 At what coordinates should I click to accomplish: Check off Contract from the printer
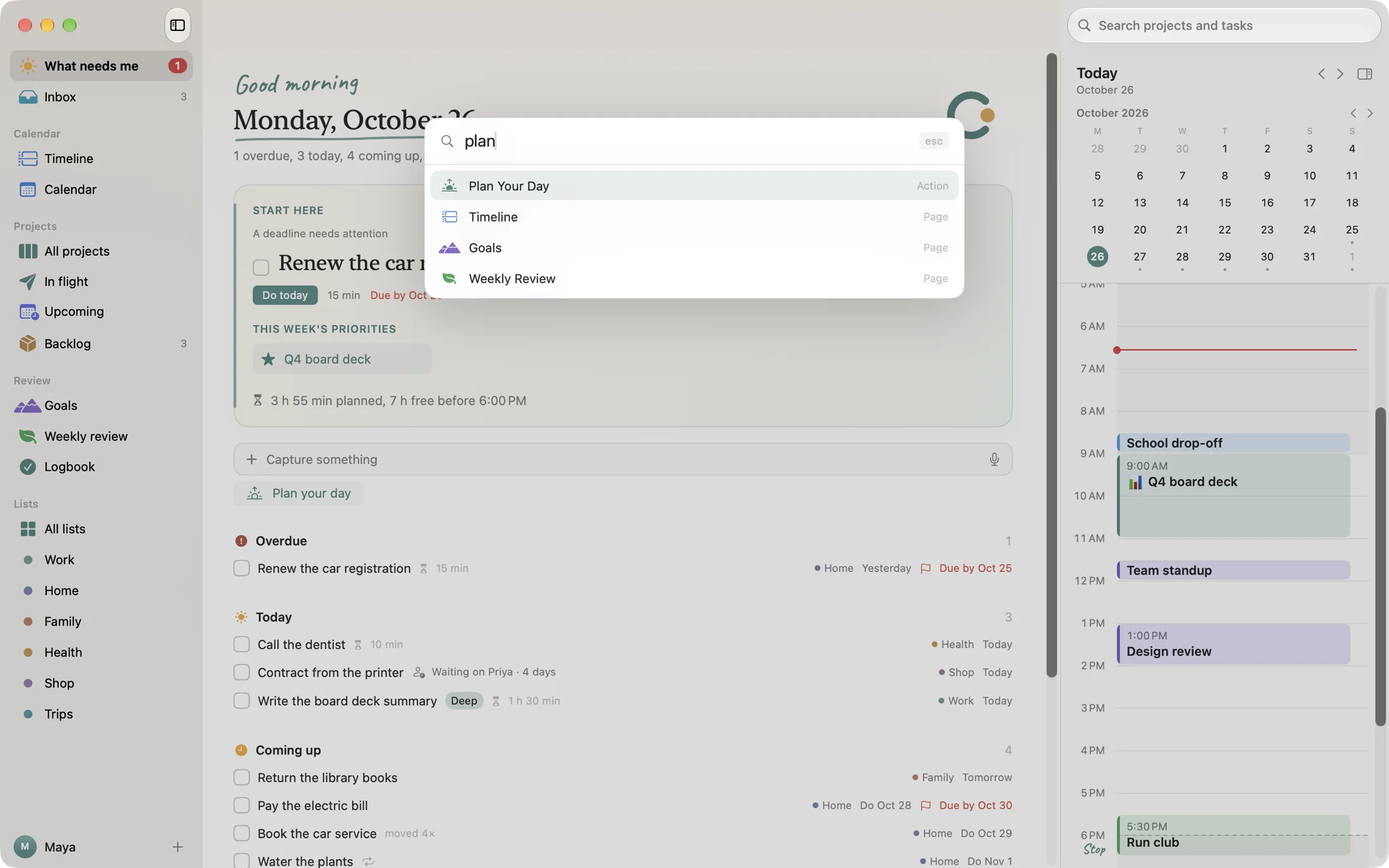coord(241,672)
